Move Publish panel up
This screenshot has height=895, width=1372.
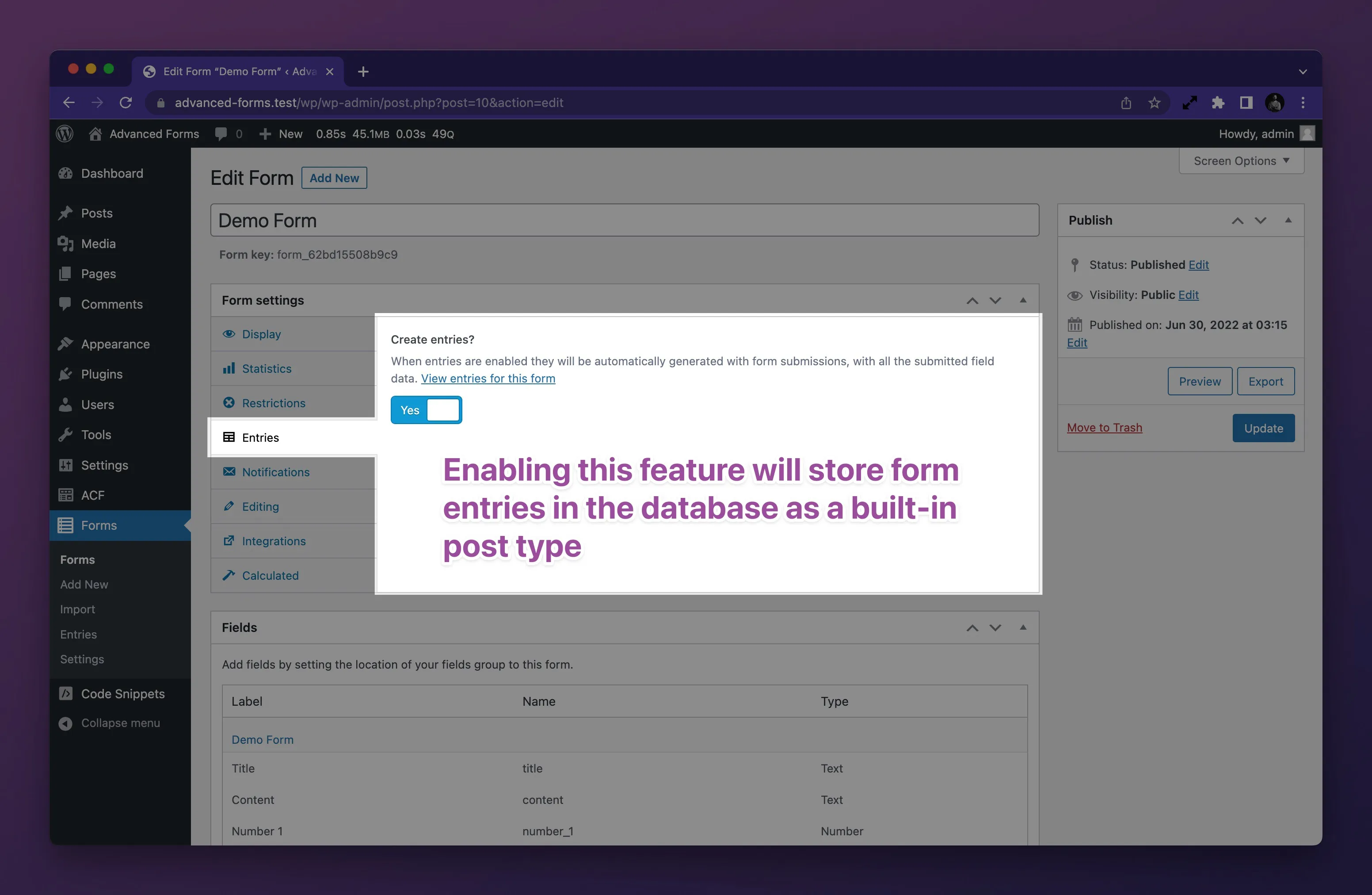(x=1237, y=220)
